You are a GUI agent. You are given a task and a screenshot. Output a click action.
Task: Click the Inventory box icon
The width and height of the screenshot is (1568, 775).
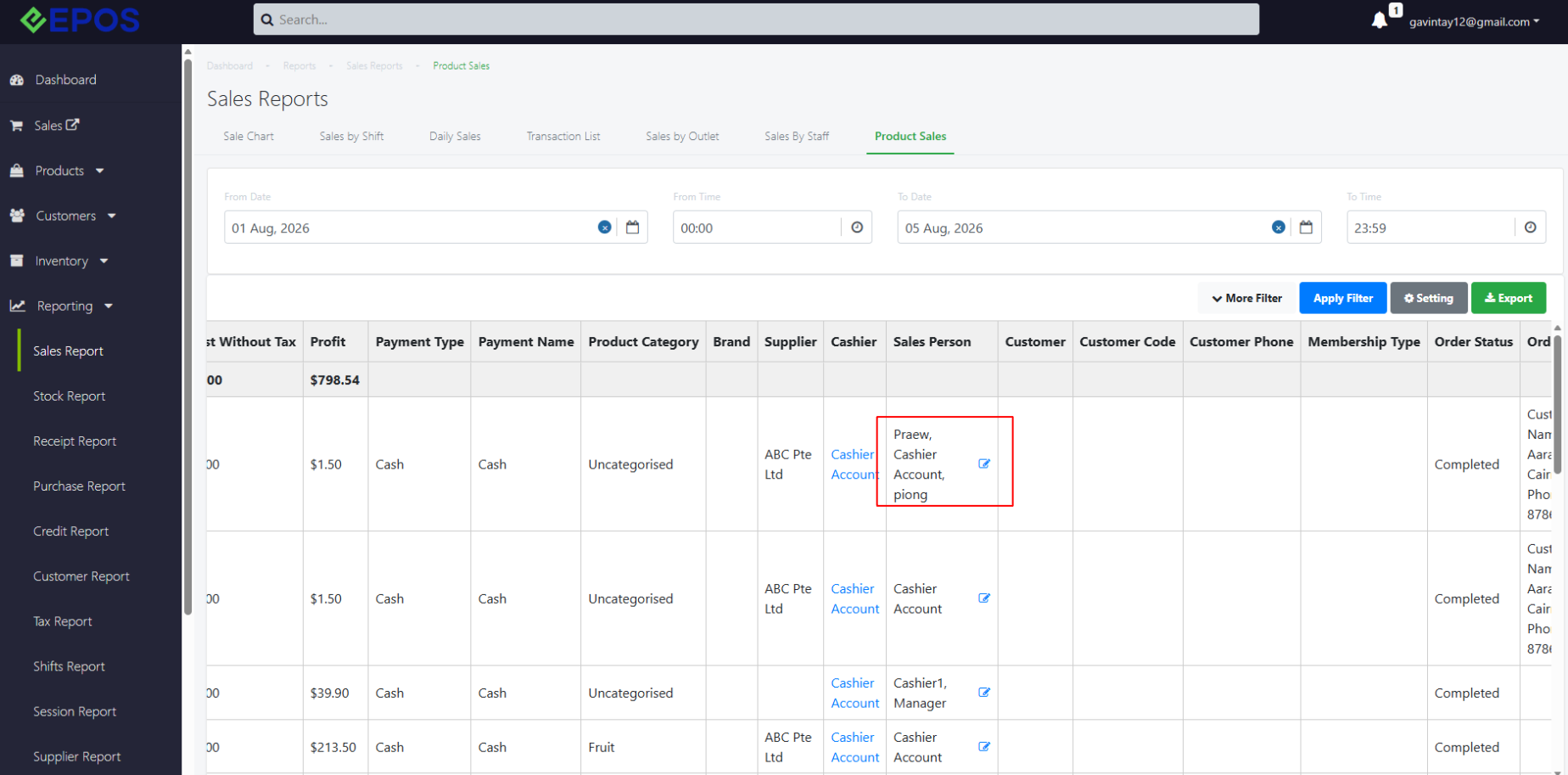point(17,261)
